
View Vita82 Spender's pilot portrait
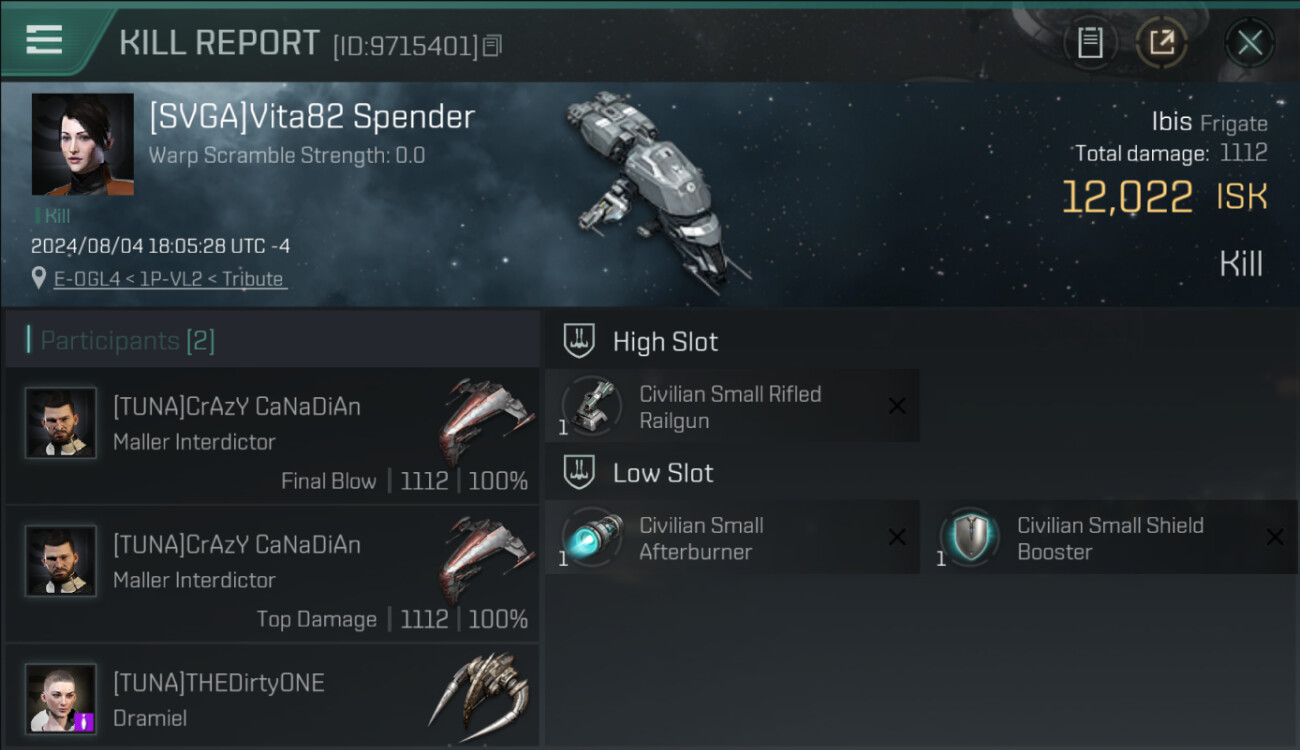[82, 144]
